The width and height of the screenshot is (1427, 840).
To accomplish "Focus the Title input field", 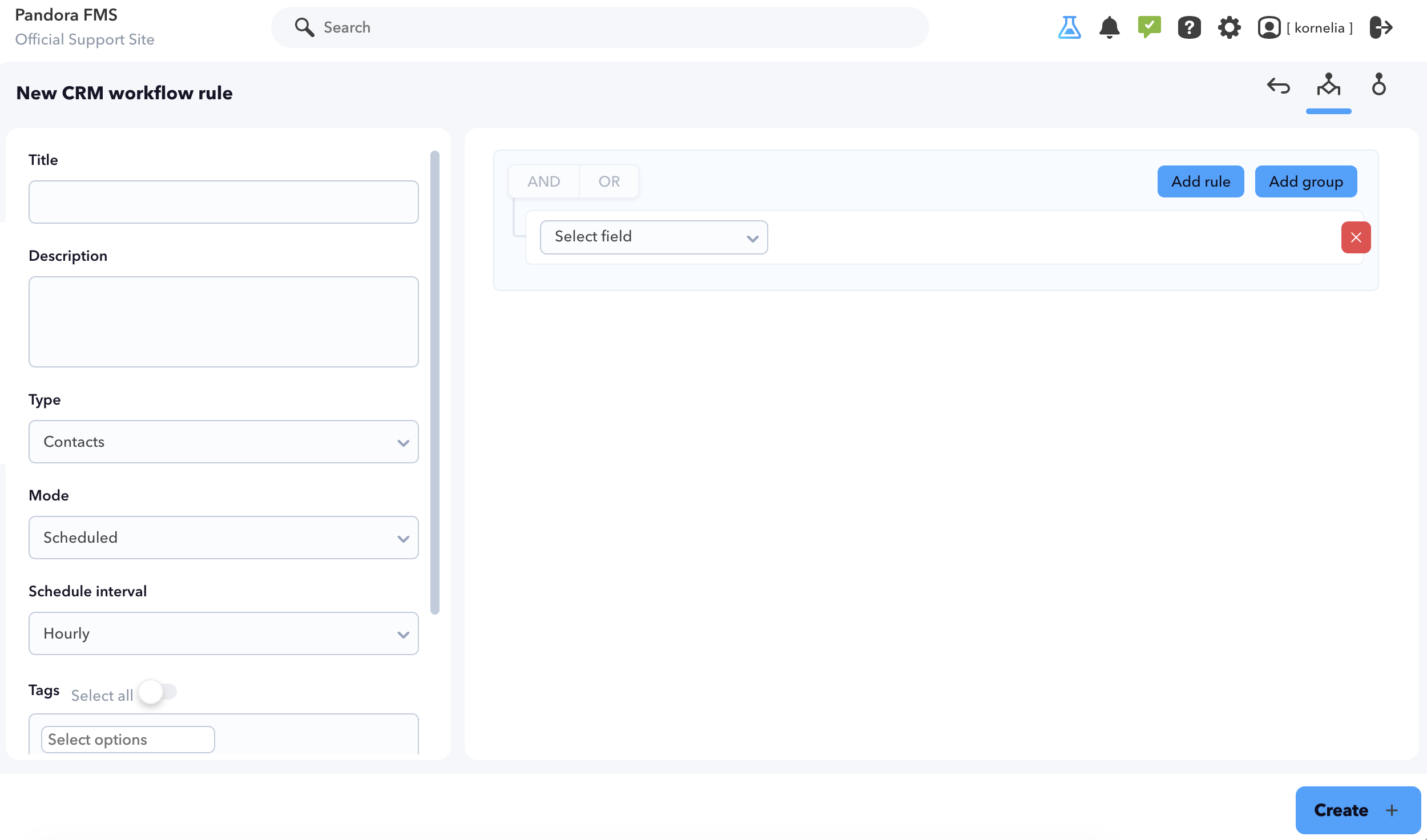I will [x=224, y=202].
